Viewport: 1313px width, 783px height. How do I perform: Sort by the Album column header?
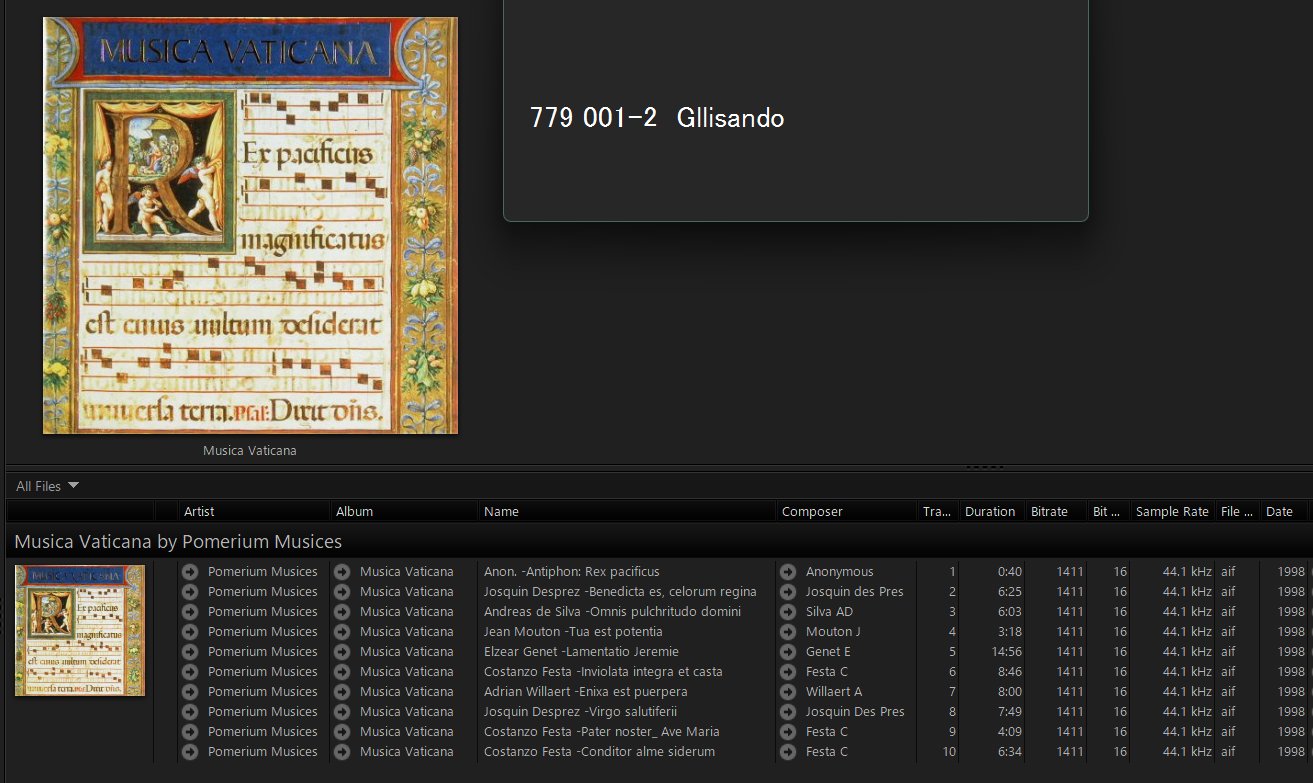pos(404,511)
